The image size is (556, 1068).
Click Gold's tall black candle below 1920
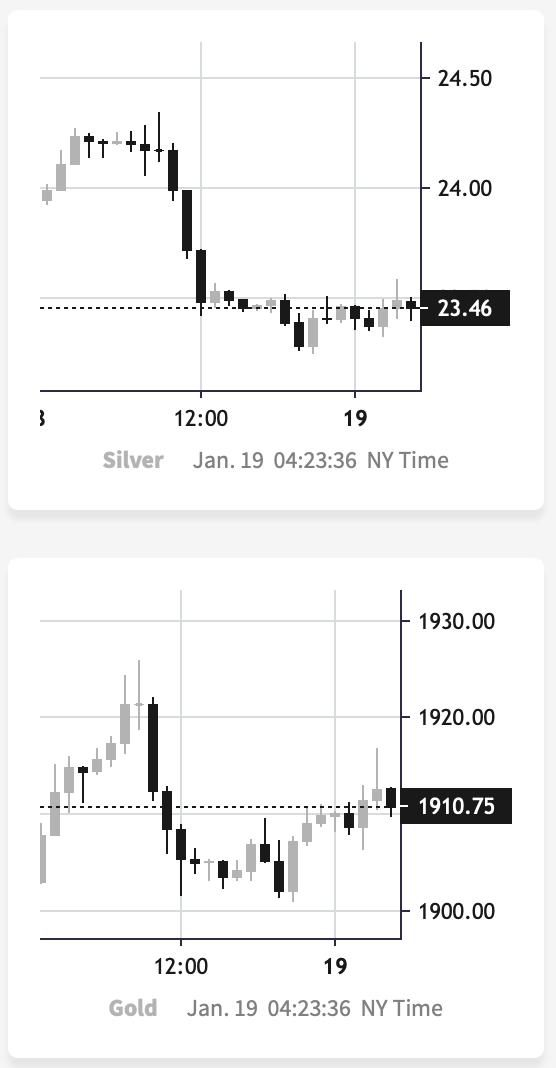pyautogui.click(x=153, y=748)
